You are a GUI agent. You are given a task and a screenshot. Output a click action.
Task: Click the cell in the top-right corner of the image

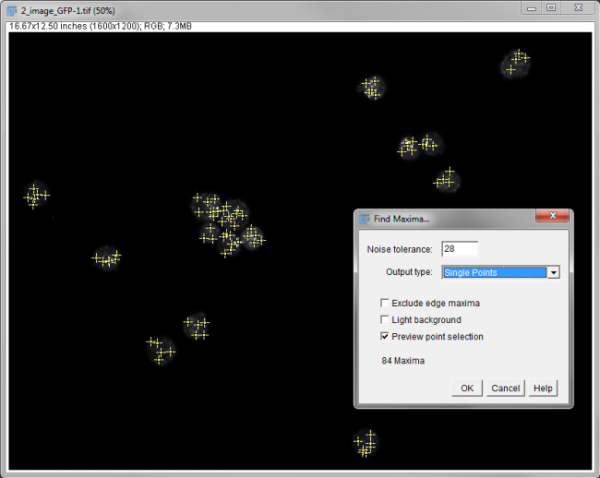pos(515,63)
